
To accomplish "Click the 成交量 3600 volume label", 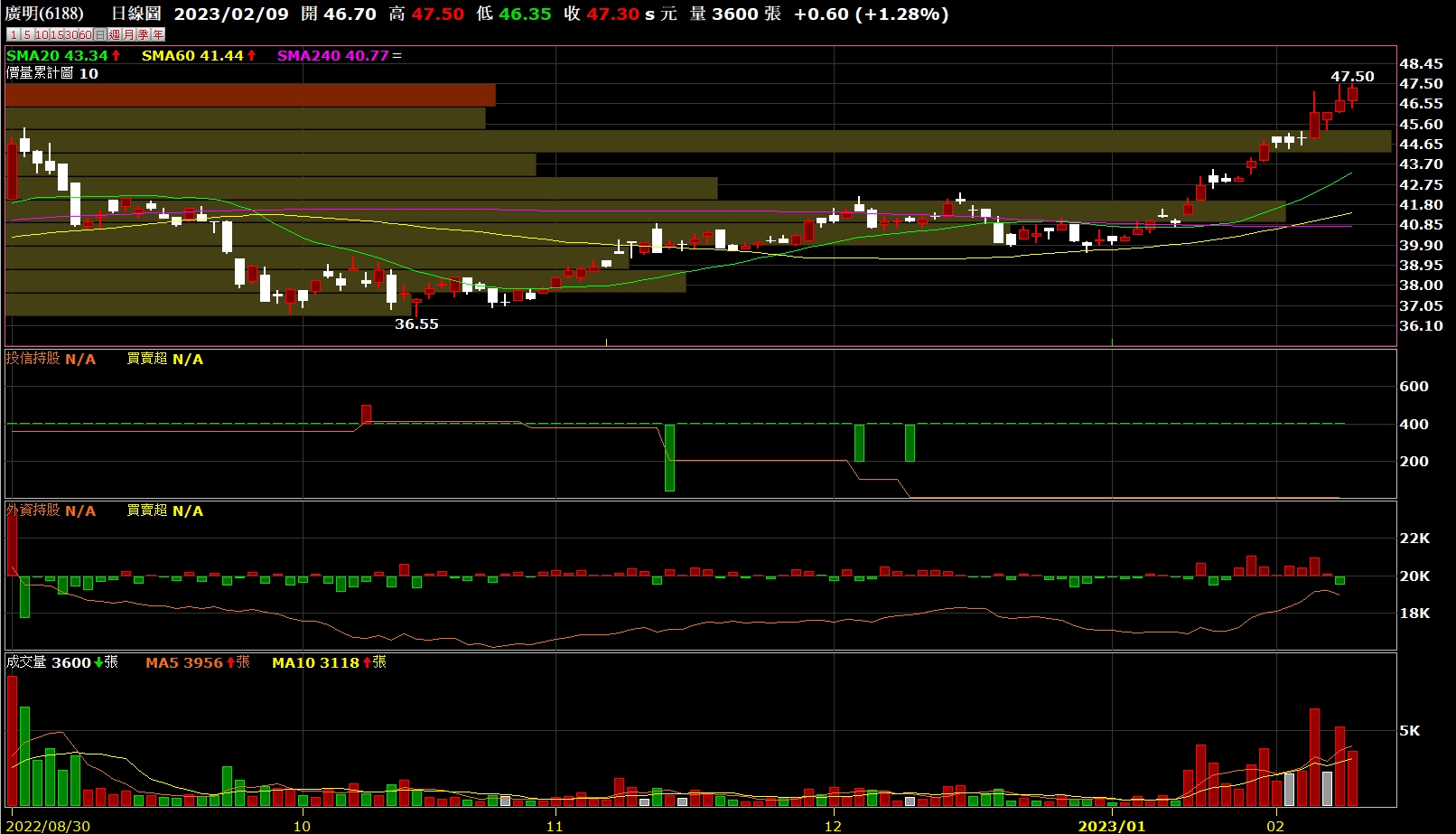I will point(48,662).
